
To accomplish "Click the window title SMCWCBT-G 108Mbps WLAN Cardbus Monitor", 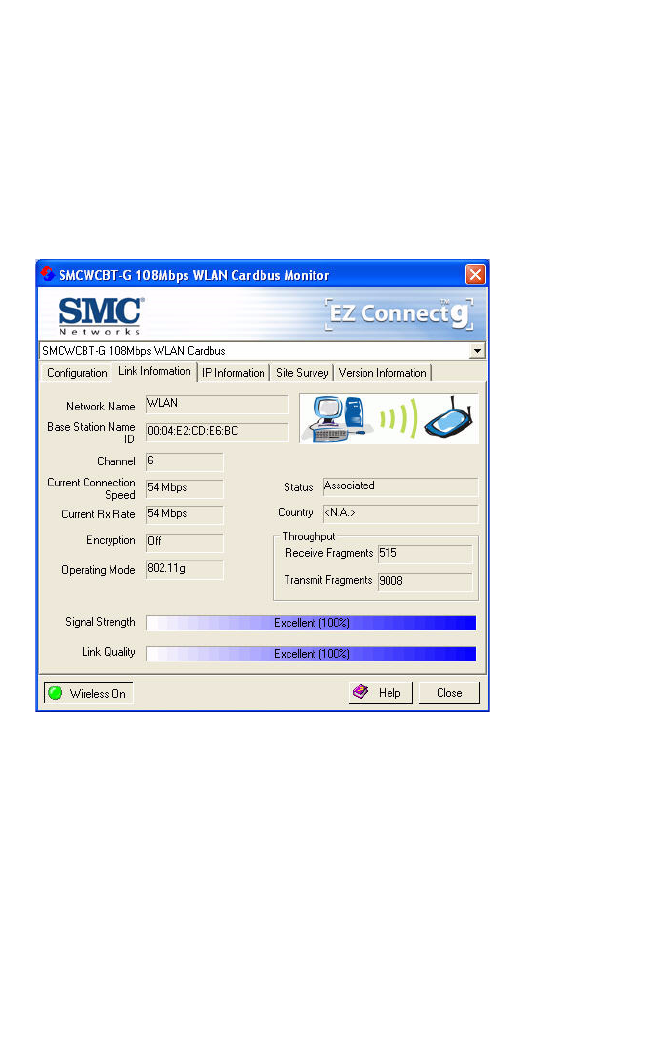I will (194, 275).
